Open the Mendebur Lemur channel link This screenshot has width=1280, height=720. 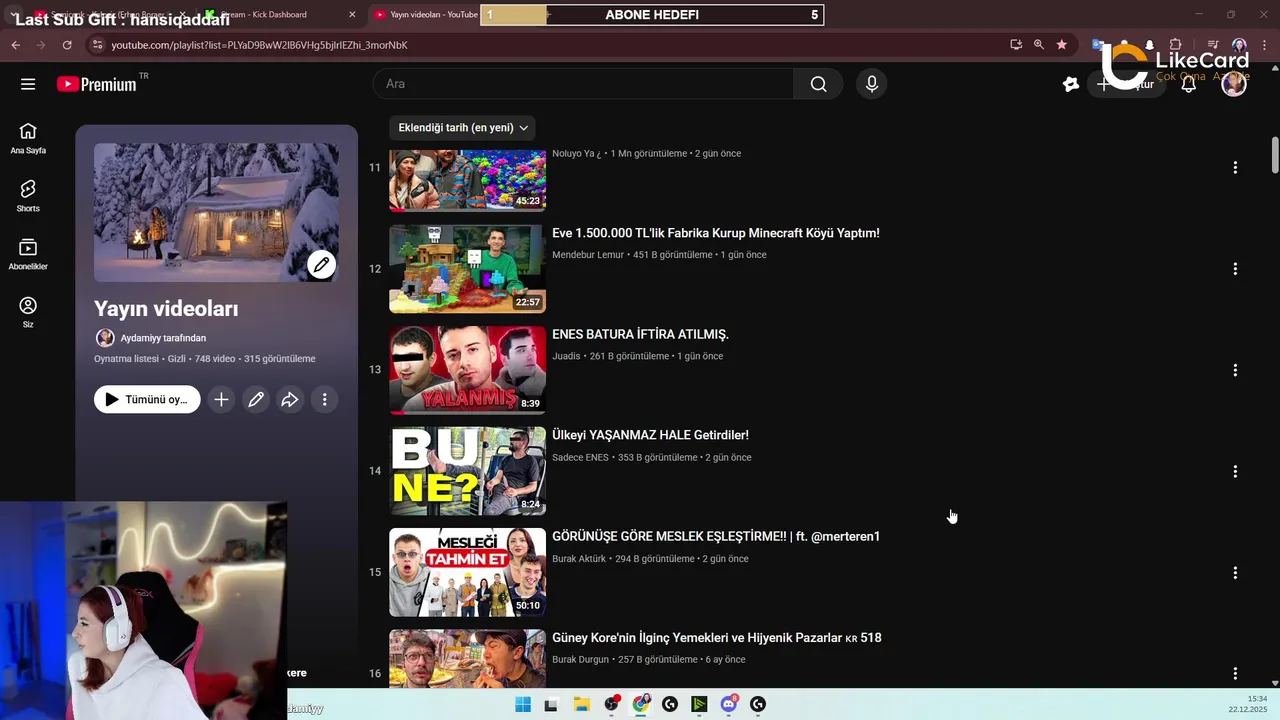tap(589, 255)
